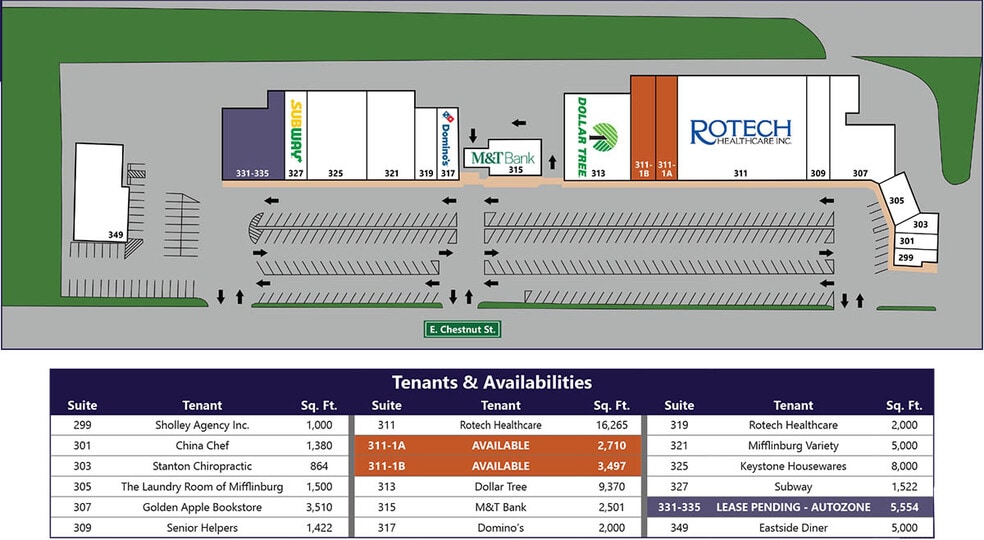Click the vertical Dollar Tree text on the map

581,134
